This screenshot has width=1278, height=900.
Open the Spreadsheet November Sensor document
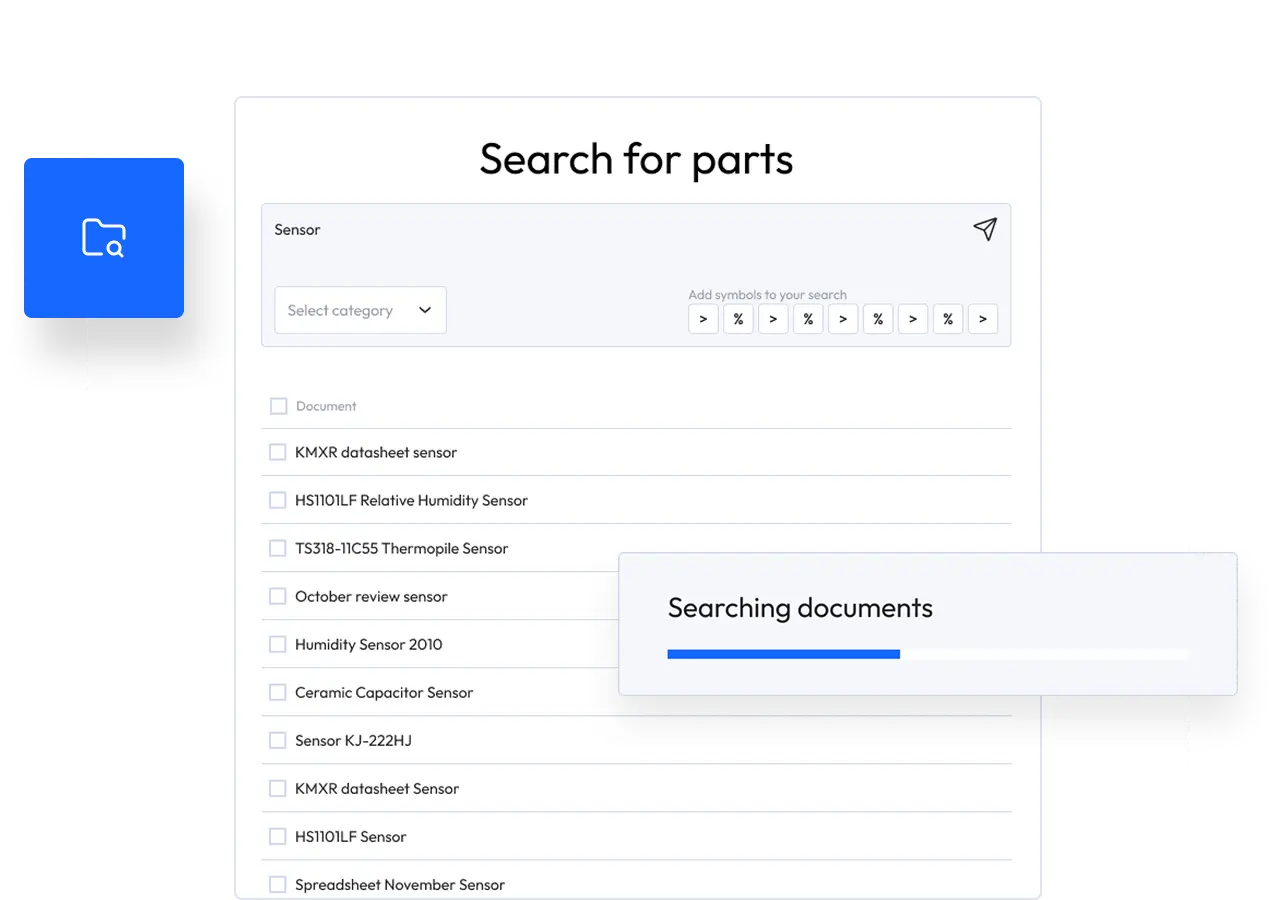point(399,884)
